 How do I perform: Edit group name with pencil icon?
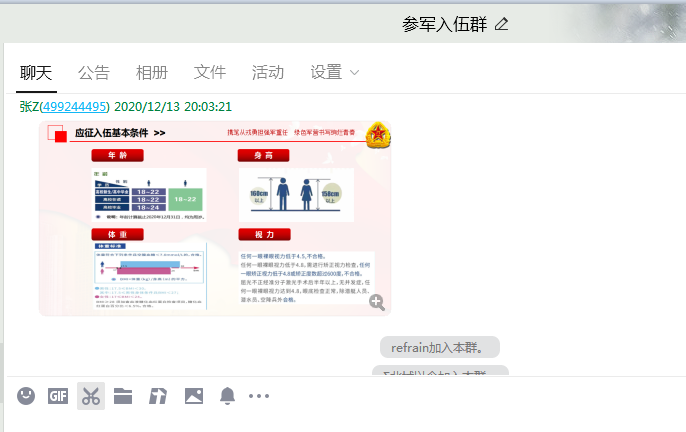pos(502,23)
